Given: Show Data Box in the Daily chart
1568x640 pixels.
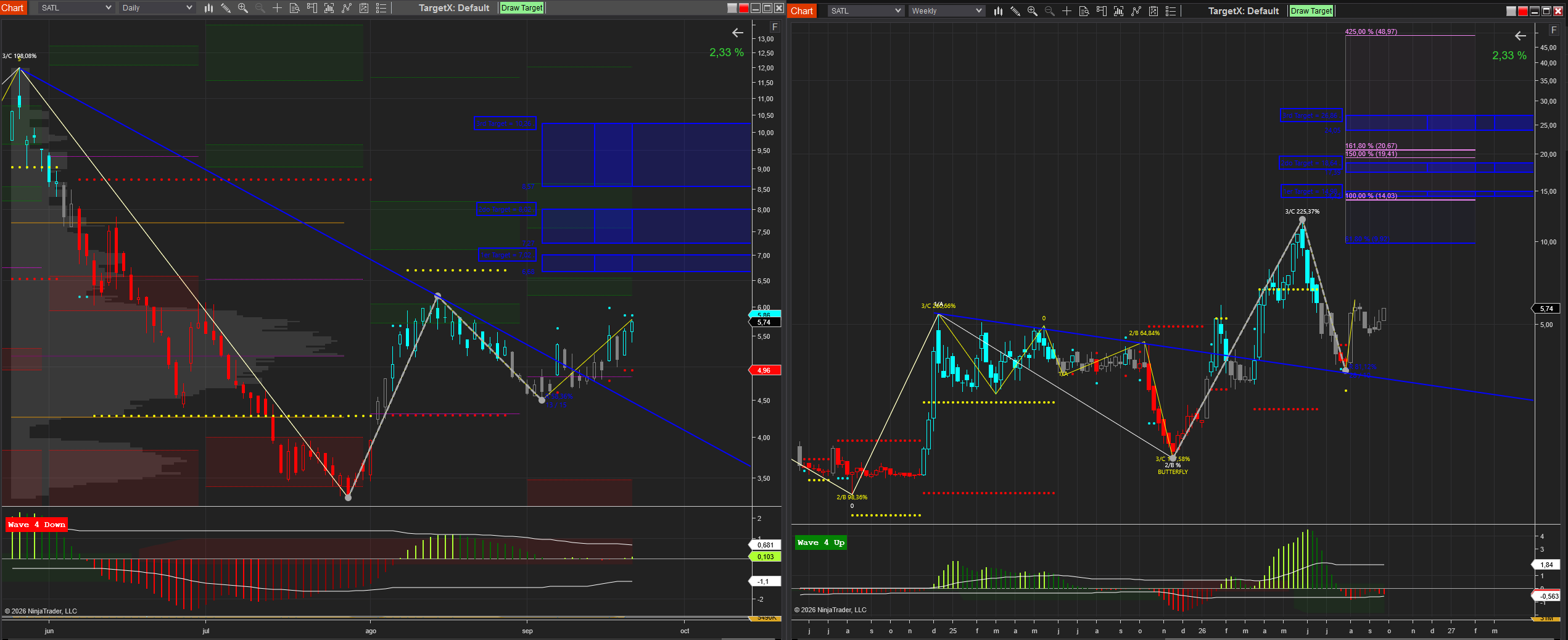Looking at the screenshot, I should 294,8.
